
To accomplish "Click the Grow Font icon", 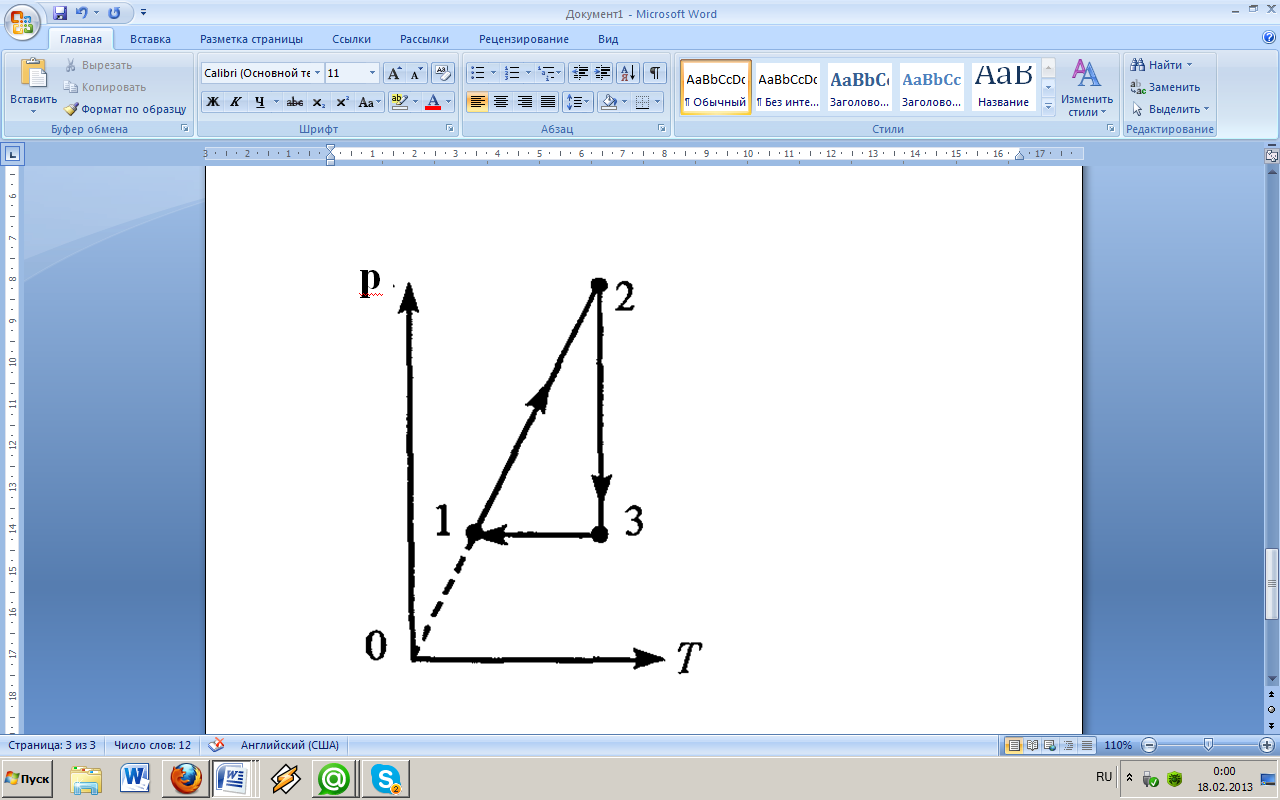I will click(x=394, y=73).
